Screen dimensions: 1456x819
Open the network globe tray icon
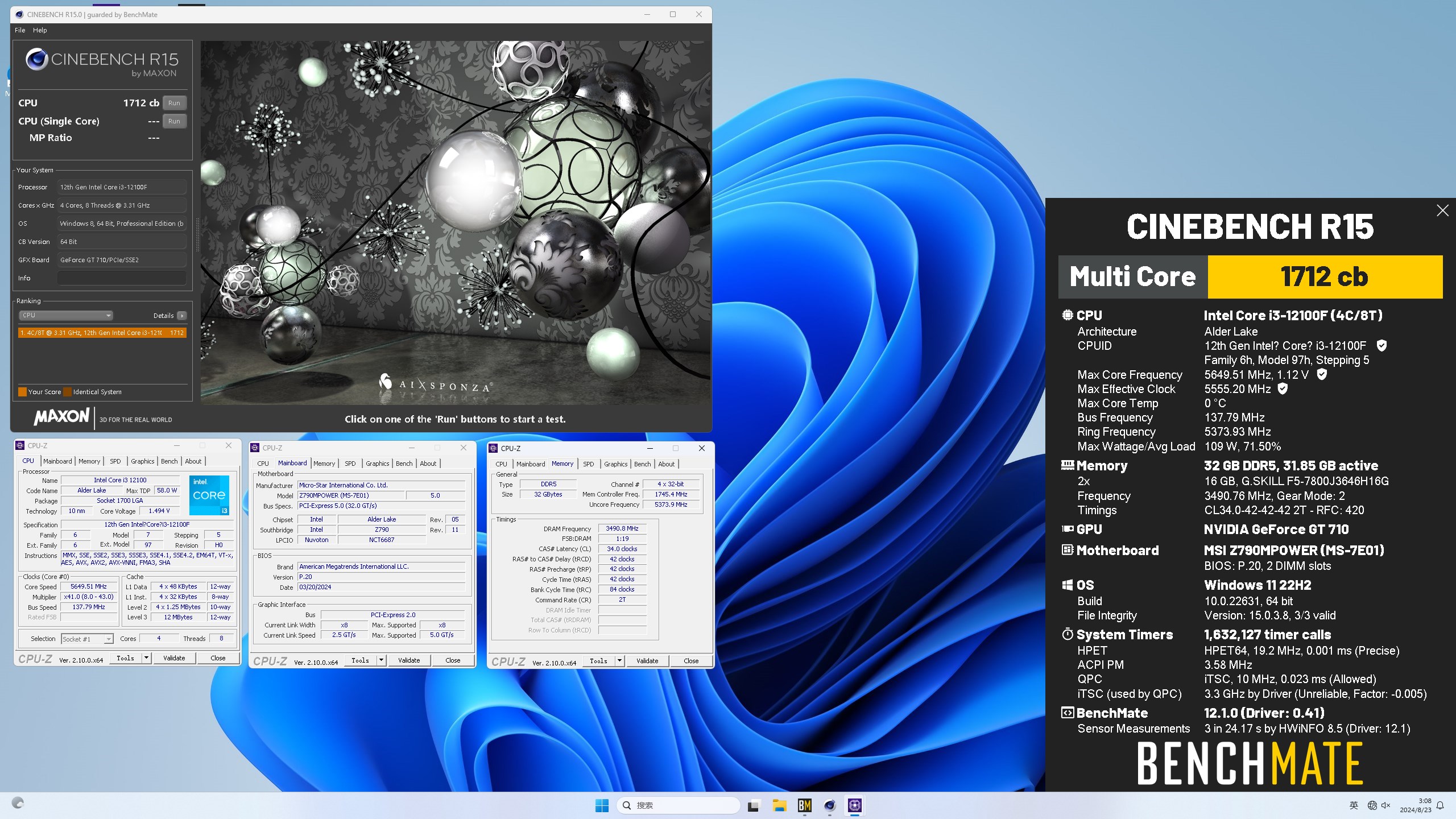coord(1372,805)
